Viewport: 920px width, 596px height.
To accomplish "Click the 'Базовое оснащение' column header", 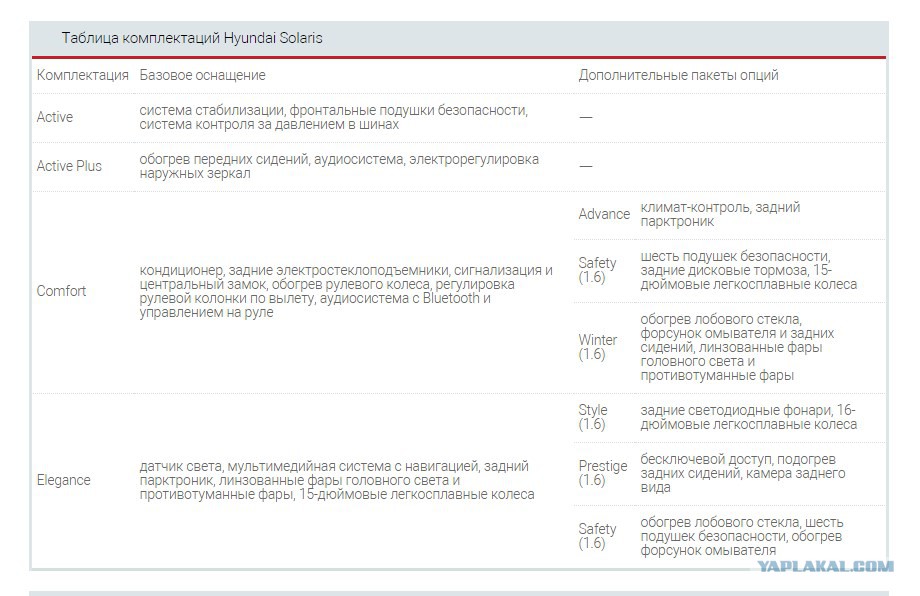I will pos(202,75).
